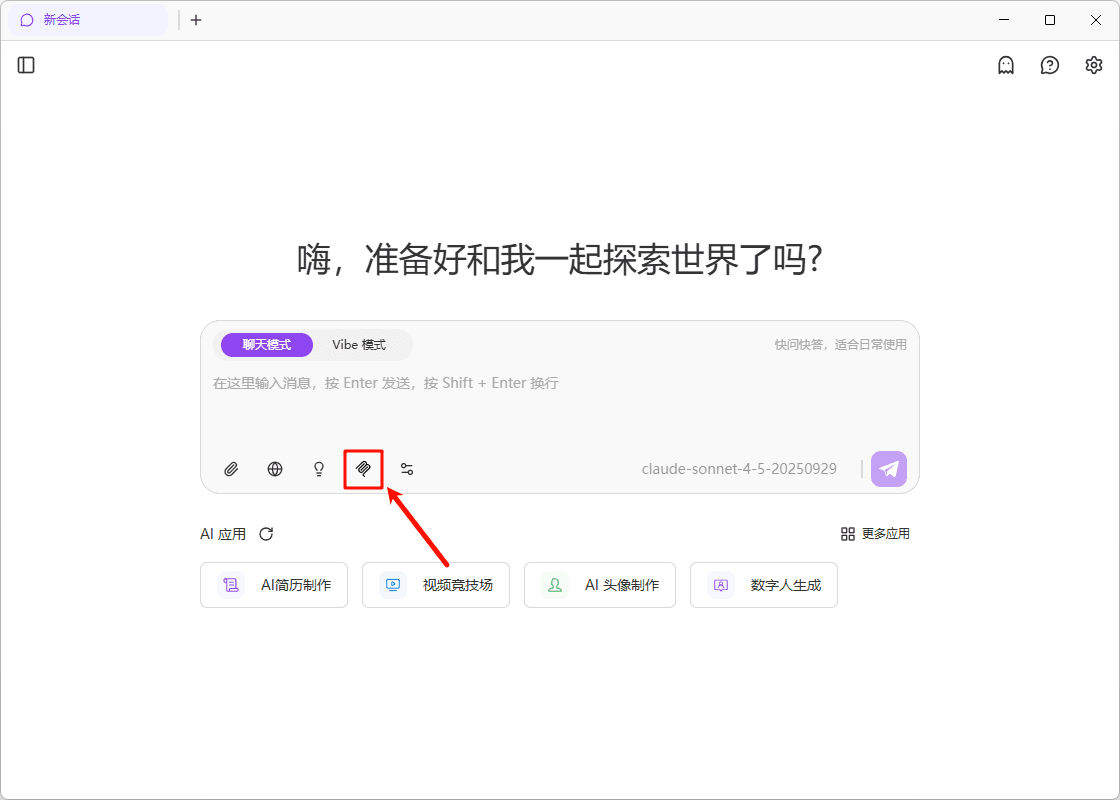Click the 快问快答，适合日常使用 hint text
The height and width of the screenshot is (800, 1120).
pyautogui.click(x=841, y=345)
